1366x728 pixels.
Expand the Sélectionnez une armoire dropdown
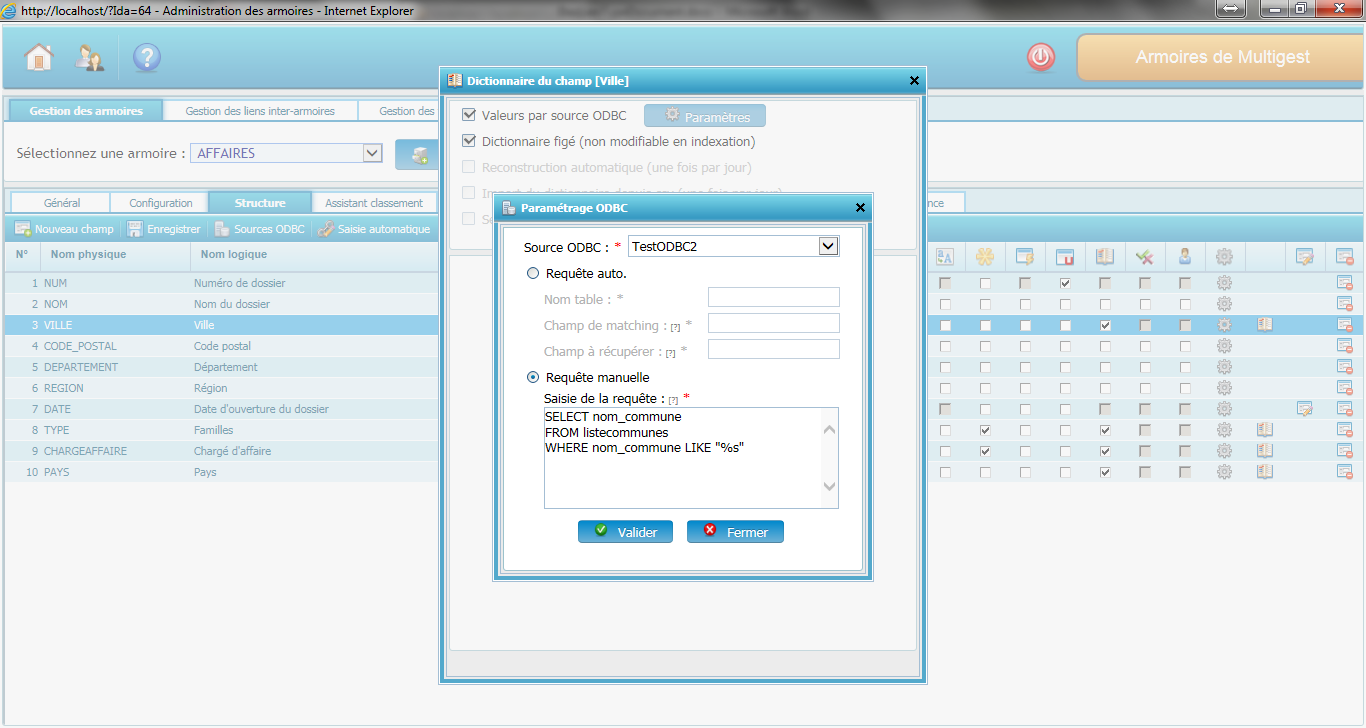372,153
